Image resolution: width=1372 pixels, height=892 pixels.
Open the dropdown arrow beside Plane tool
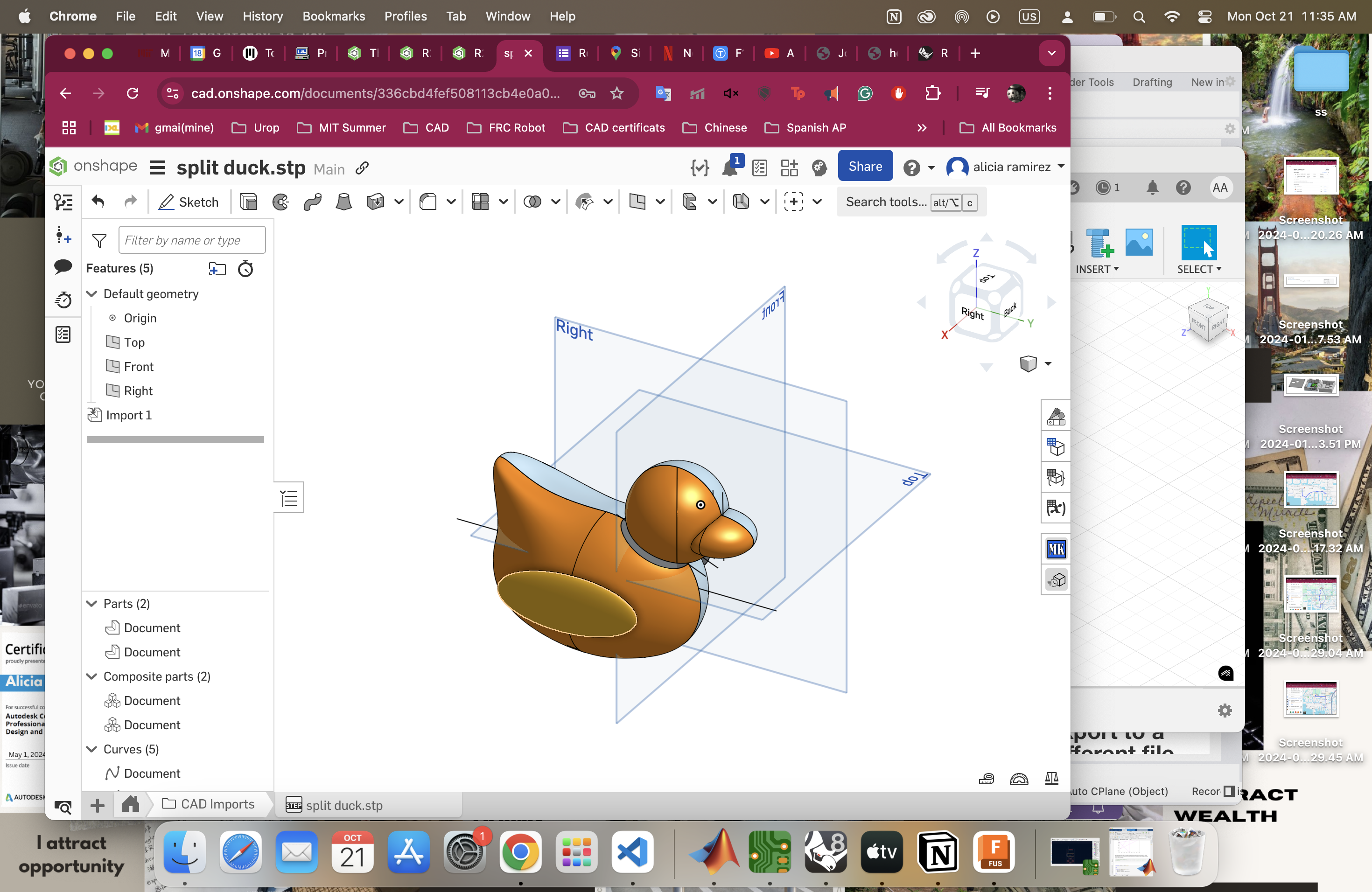pos(660,202)
